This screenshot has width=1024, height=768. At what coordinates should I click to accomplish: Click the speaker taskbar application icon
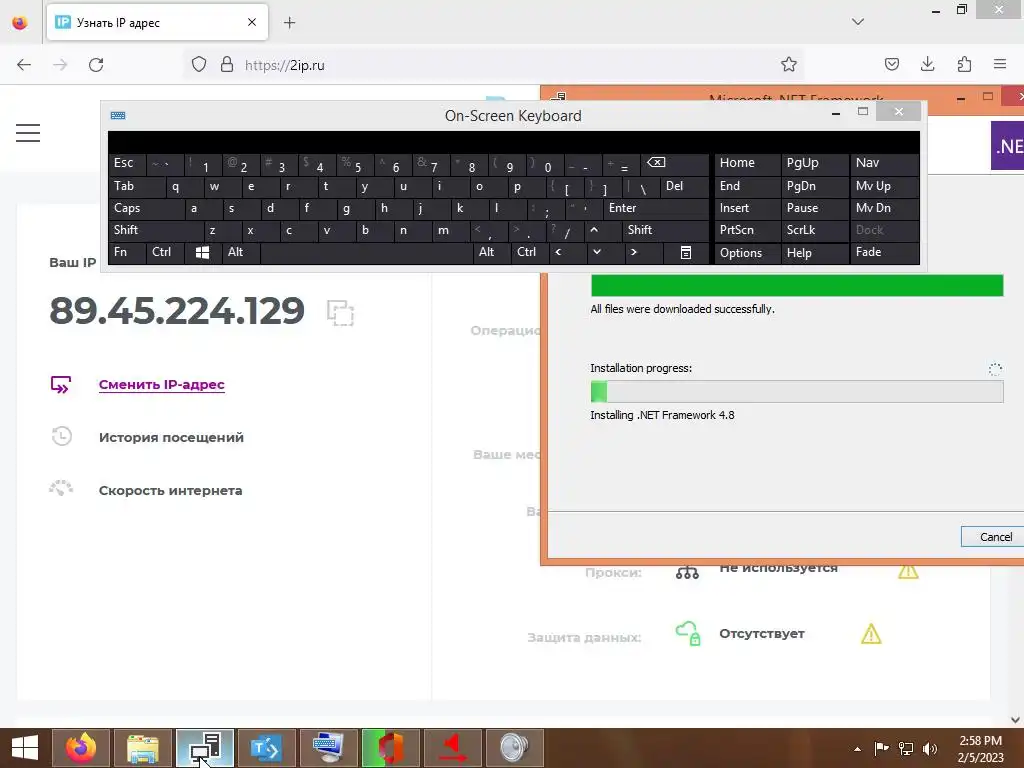coord(515,748)
